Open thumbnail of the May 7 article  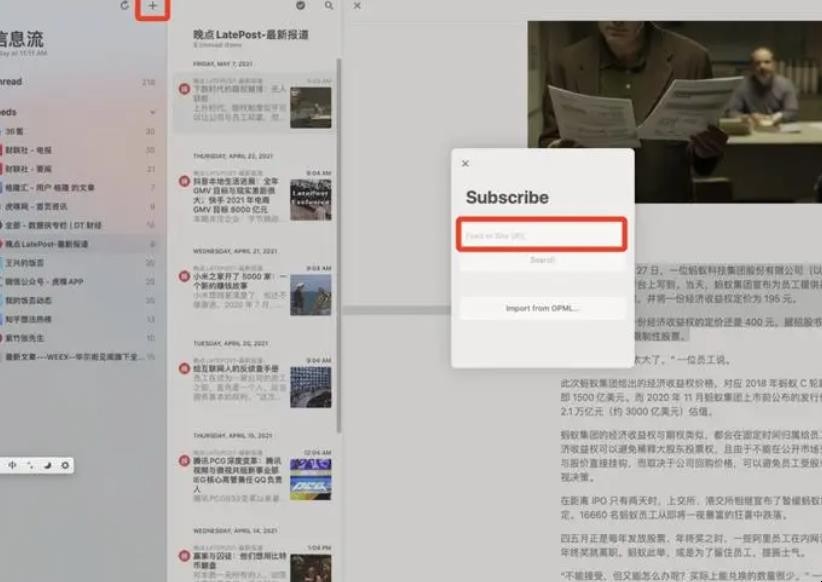tap(310, 106)
